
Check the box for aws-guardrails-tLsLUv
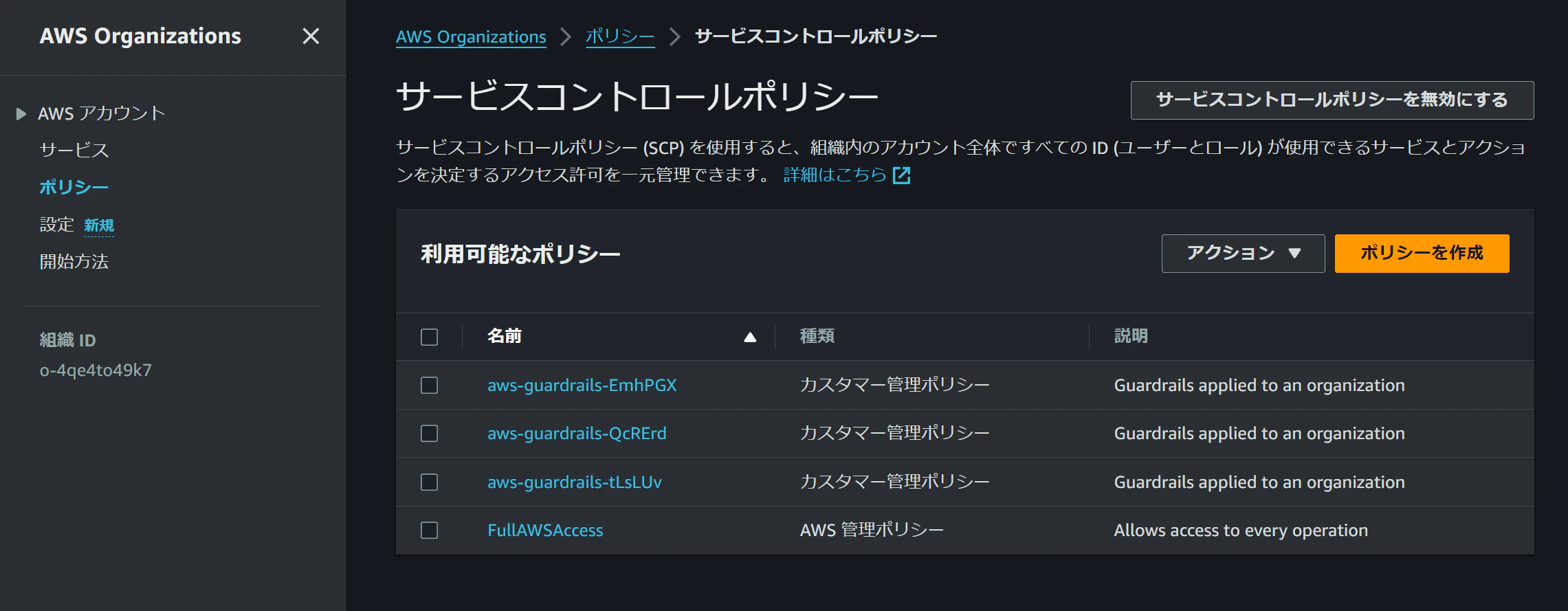click(x=429, y=482)
